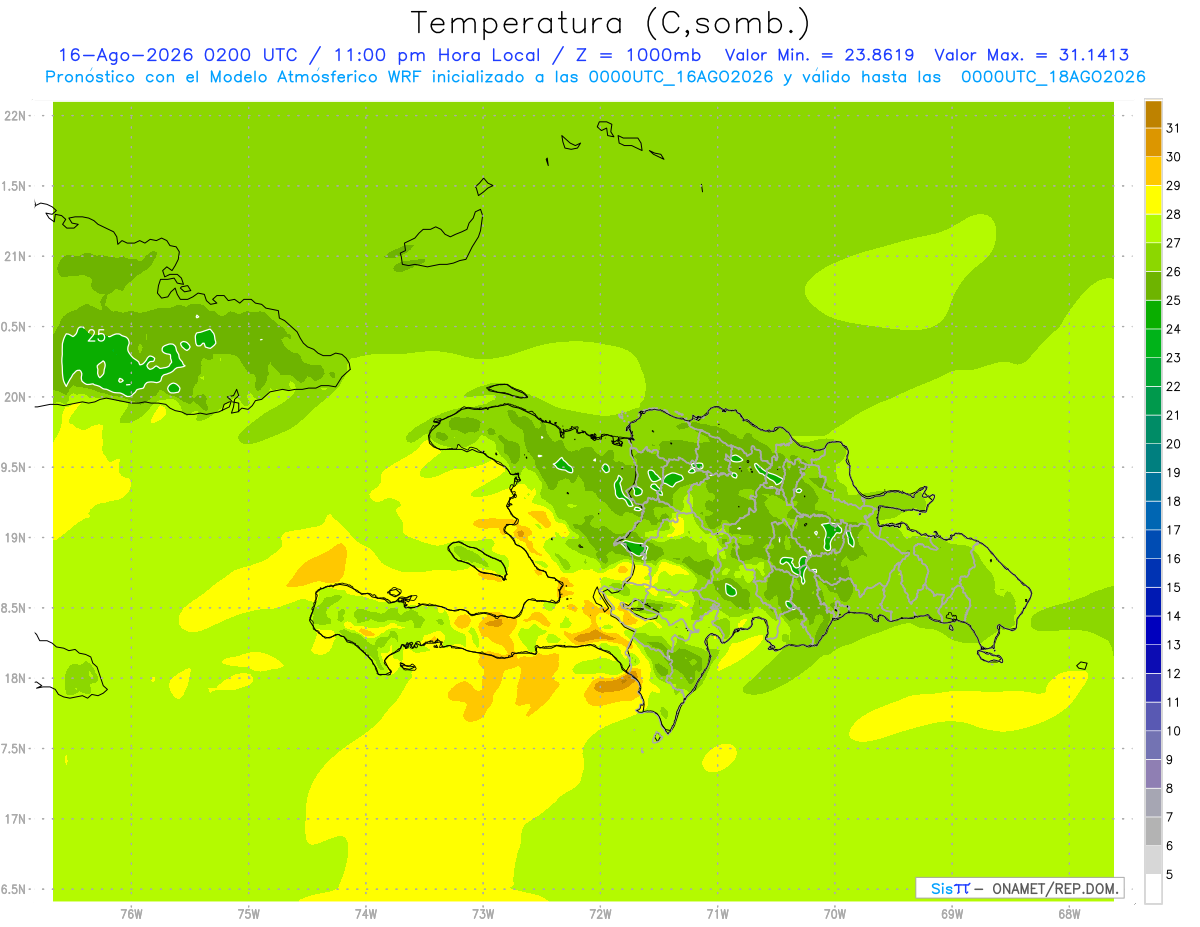Click the legend value '20'
The height and width of the screenshot is (927, 1200).
1174,444
